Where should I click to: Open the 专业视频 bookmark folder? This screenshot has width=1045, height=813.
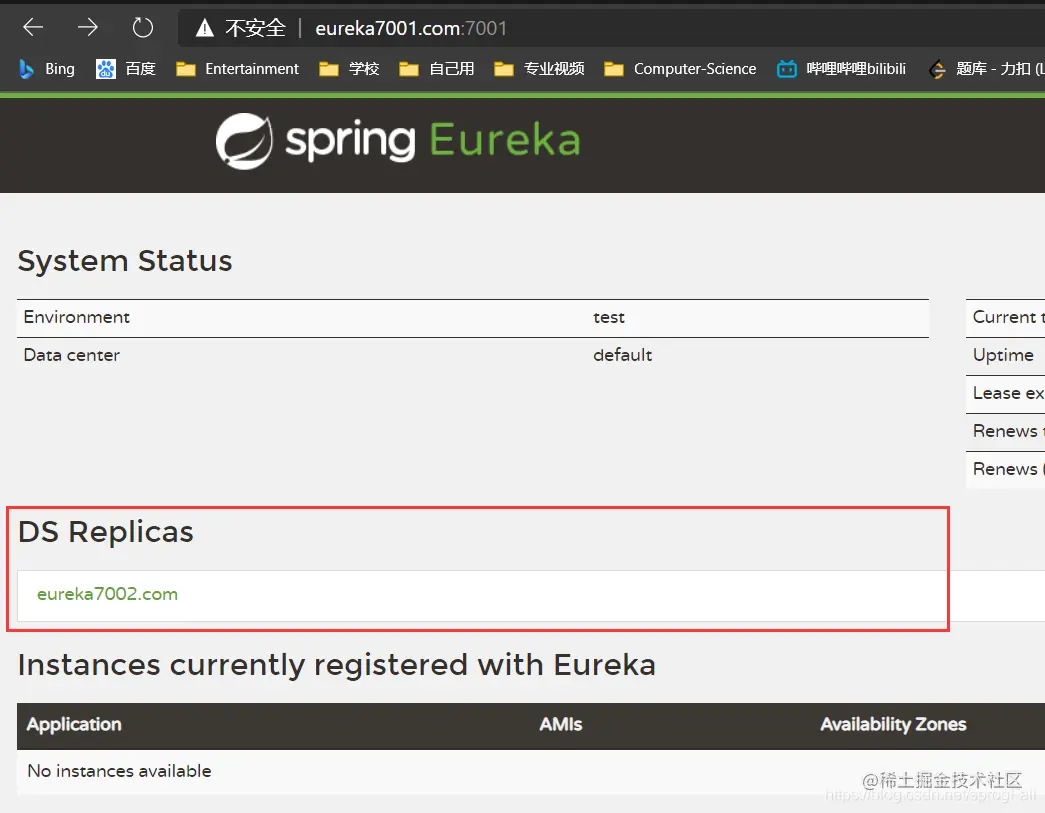point(539,69)
